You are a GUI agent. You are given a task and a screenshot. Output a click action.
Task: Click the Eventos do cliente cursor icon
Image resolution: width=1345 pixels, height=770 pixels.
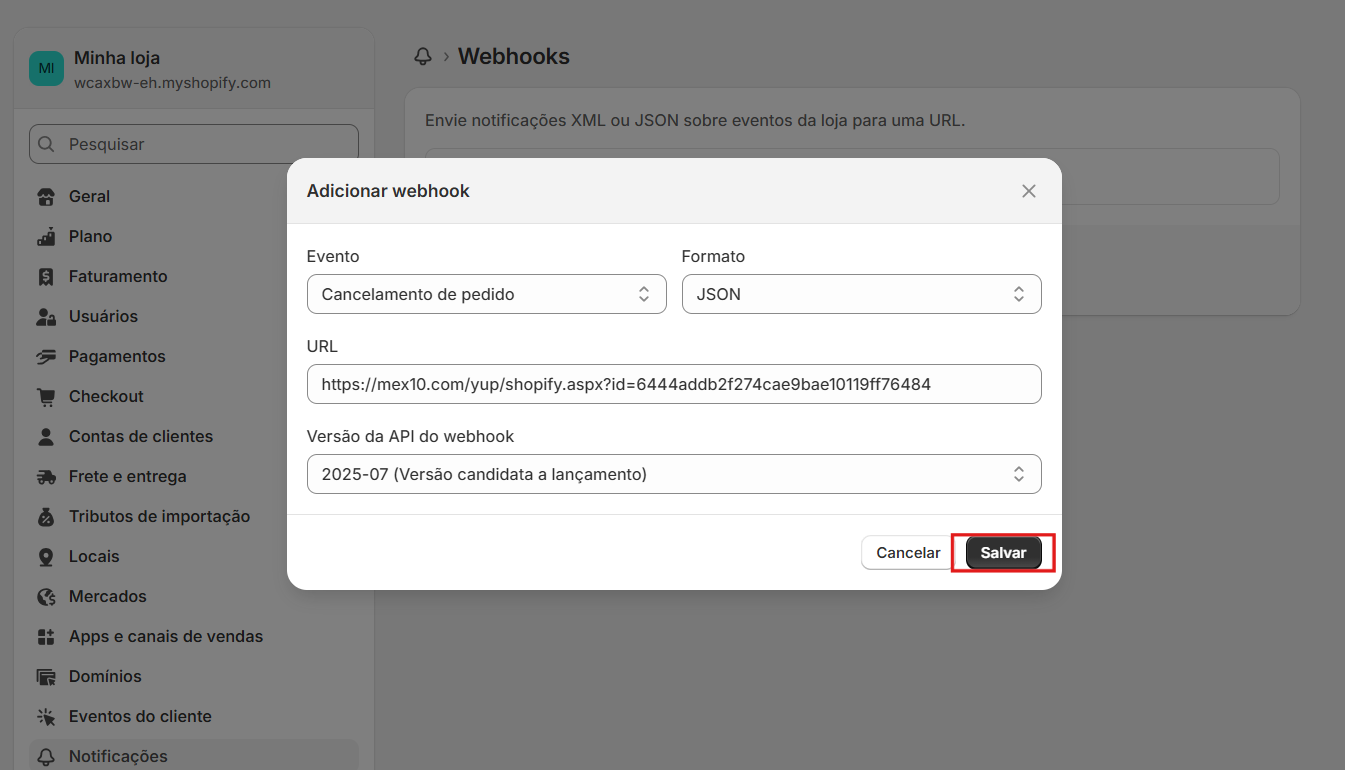[x=46, y=717]
